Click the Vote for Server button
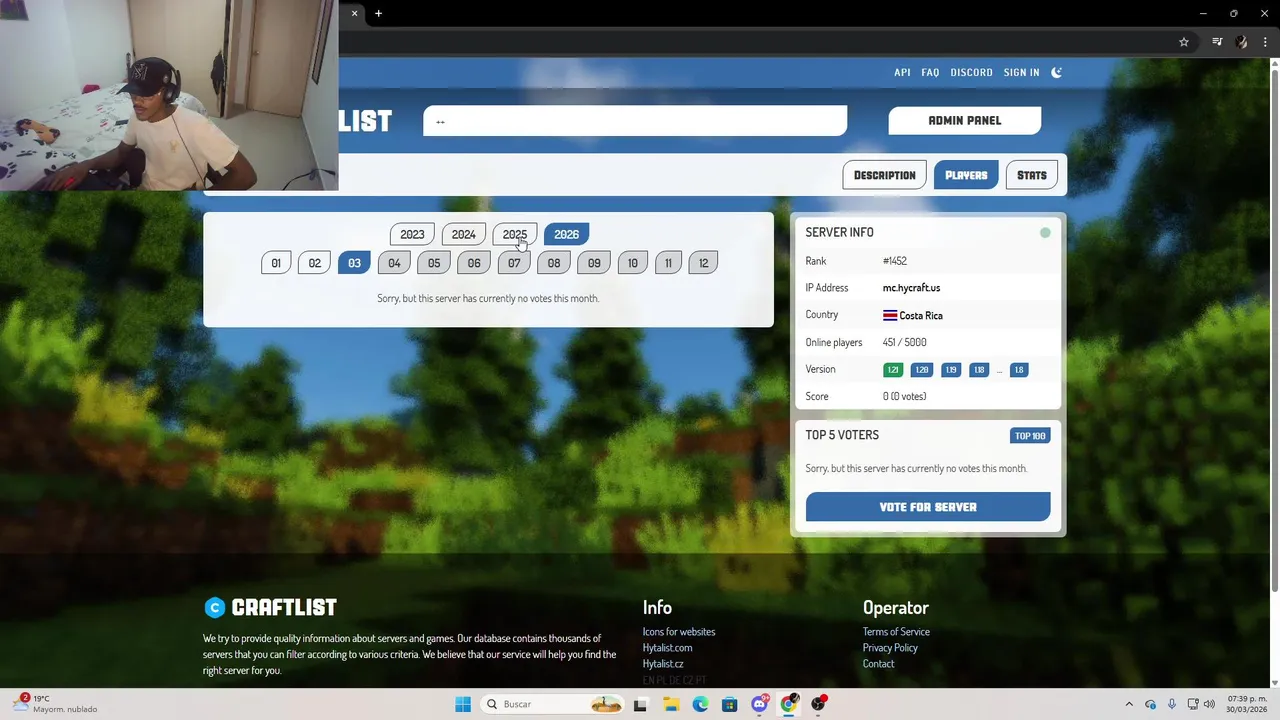 pos(928,507)
